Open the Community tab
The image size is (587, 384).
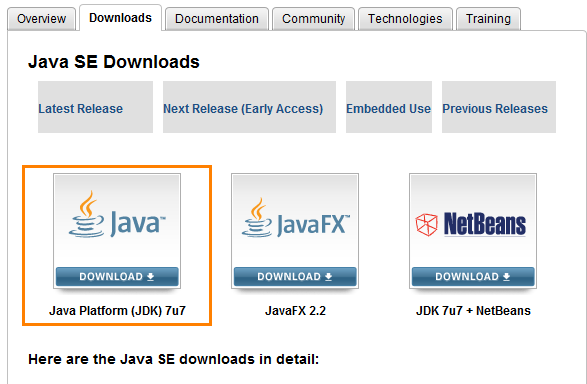(313, 19)
